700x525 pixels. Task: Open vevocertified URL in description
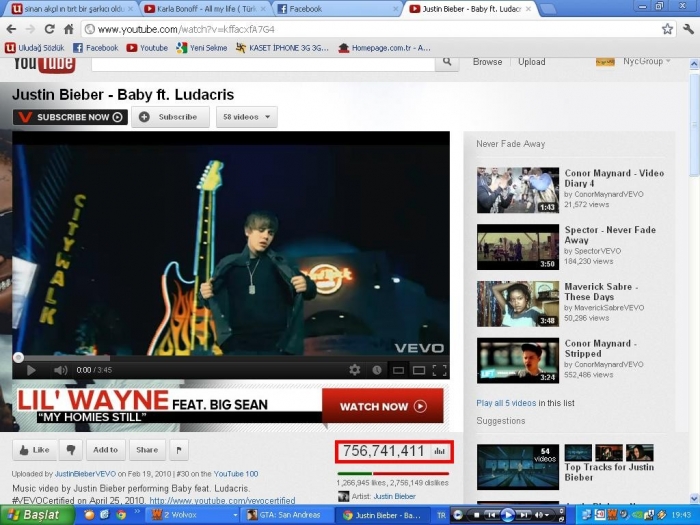(222, 500)
